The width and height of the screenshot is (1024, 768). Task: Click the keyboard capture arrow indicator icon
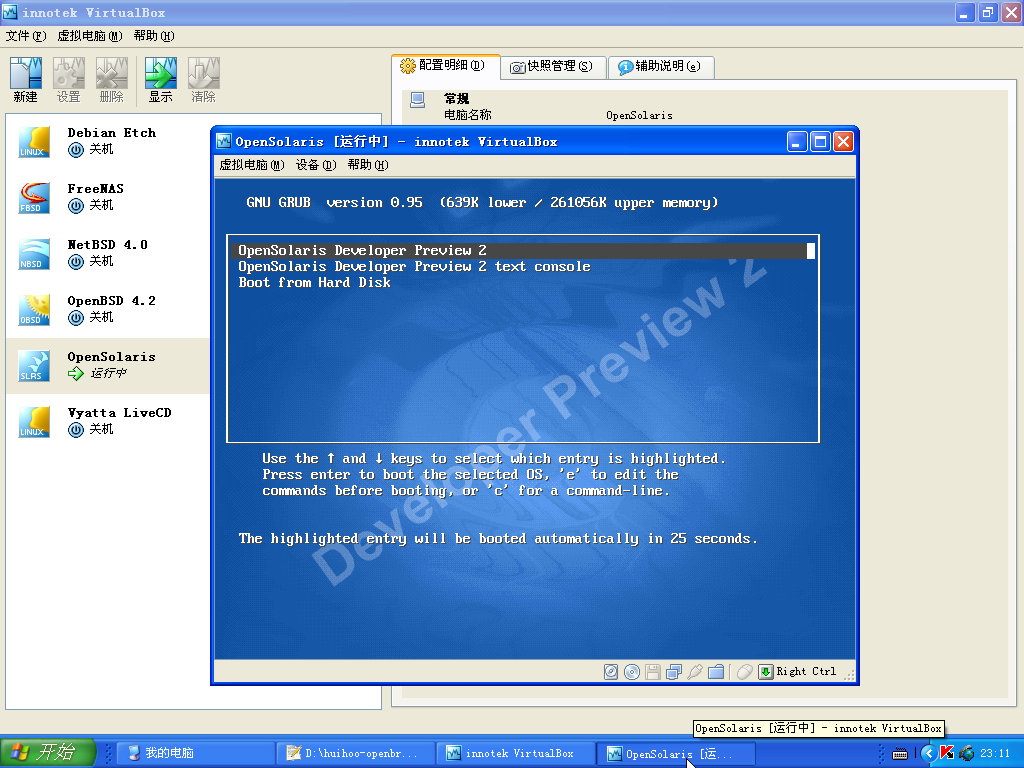pos(766,672)
